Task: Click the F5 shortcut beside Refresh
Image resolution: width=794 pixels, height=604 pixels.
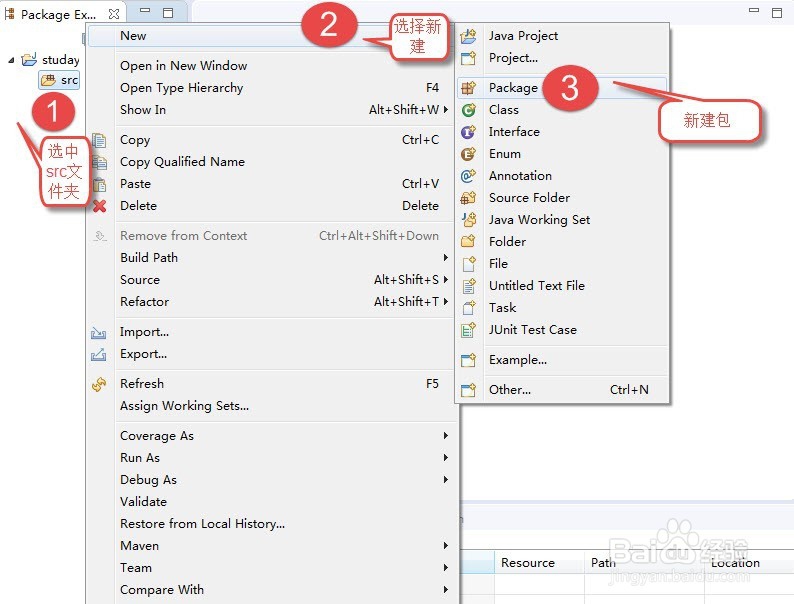Action: (432, 384)
